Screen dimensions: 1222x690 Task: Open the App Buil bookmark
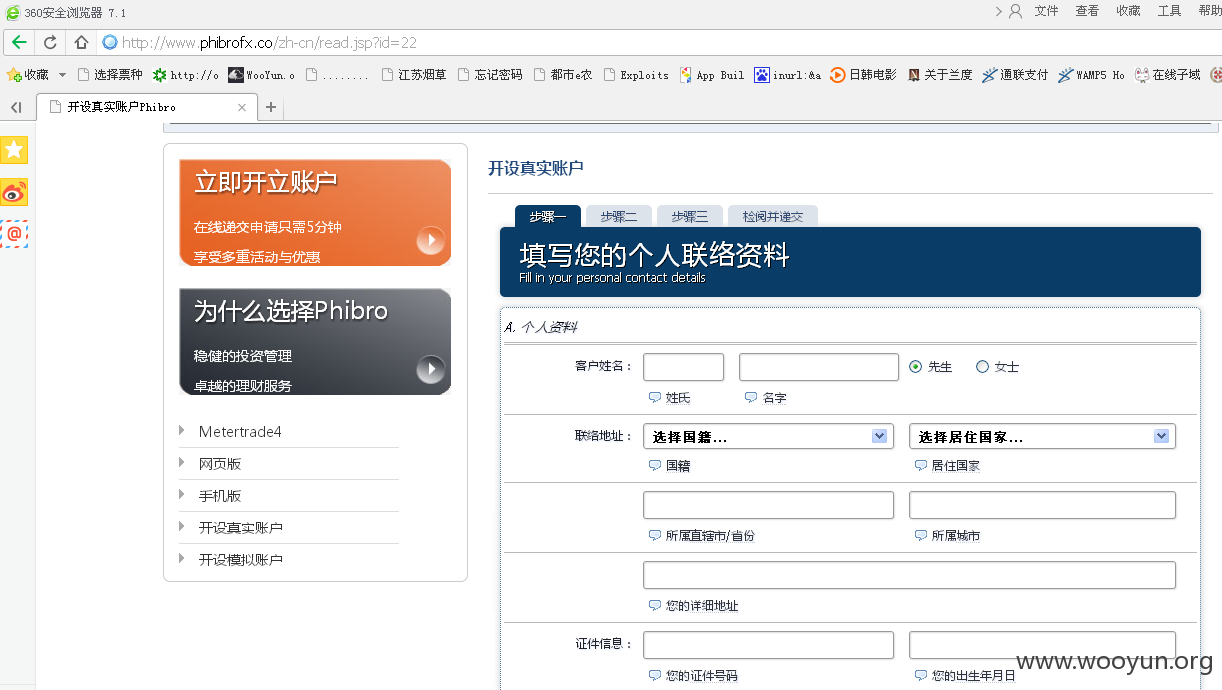712,75
